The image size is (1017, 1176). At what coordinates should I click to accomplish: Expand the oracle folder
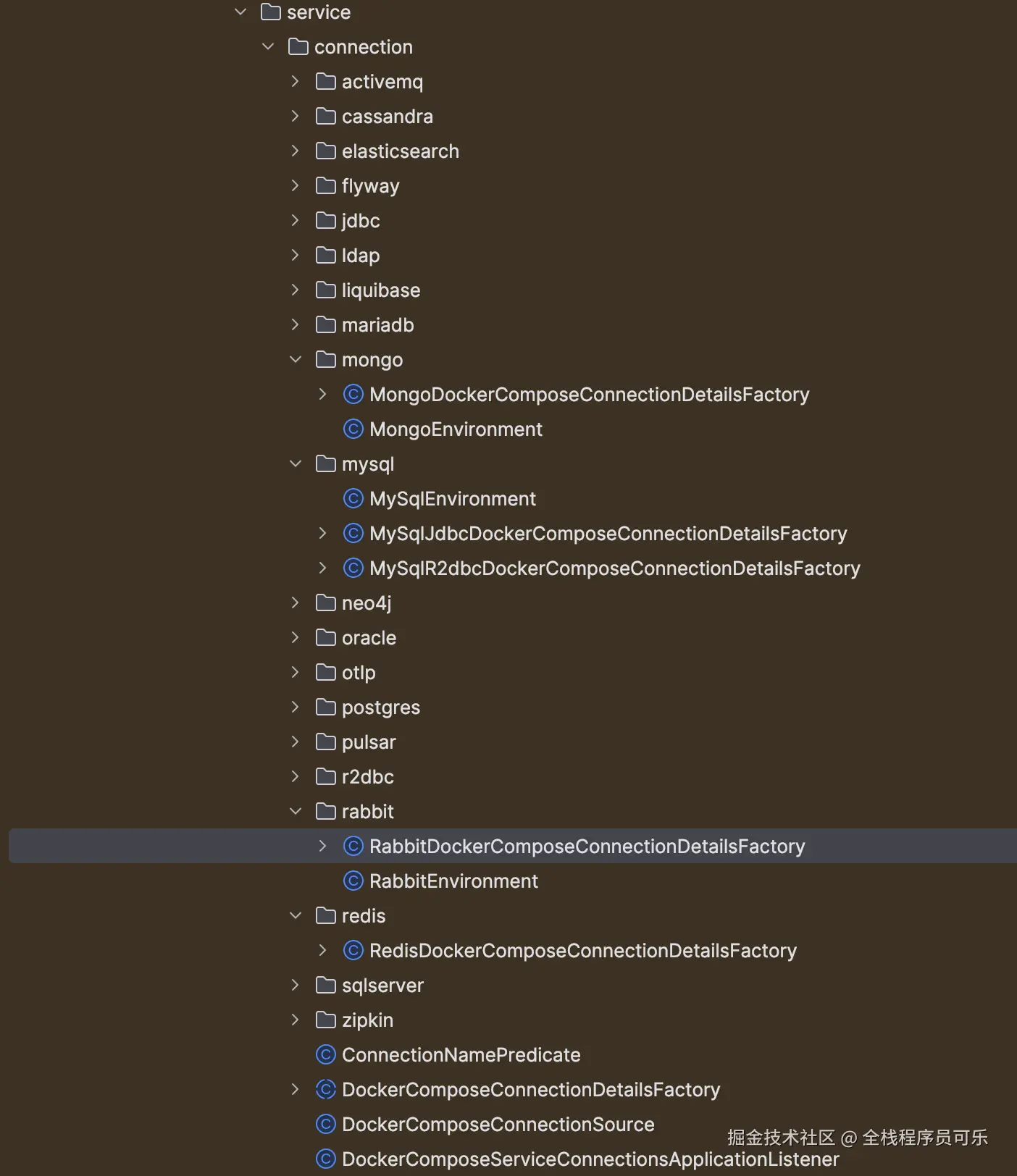click(x=295, y=638)
